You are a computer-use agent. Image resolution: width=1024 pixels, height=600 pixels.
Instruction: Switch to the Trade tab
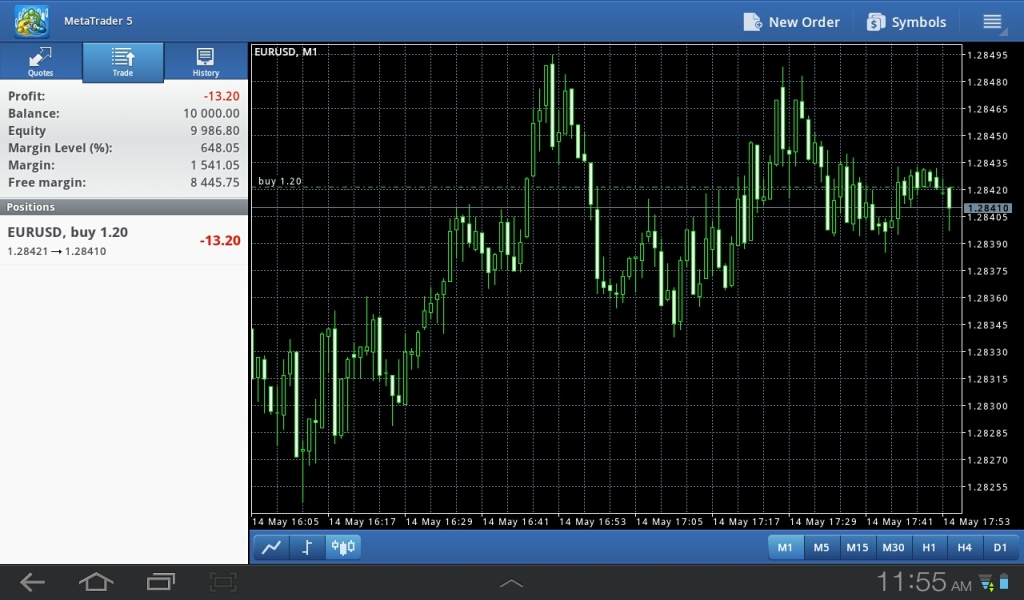pyautogui.click(x=122, y=62)
